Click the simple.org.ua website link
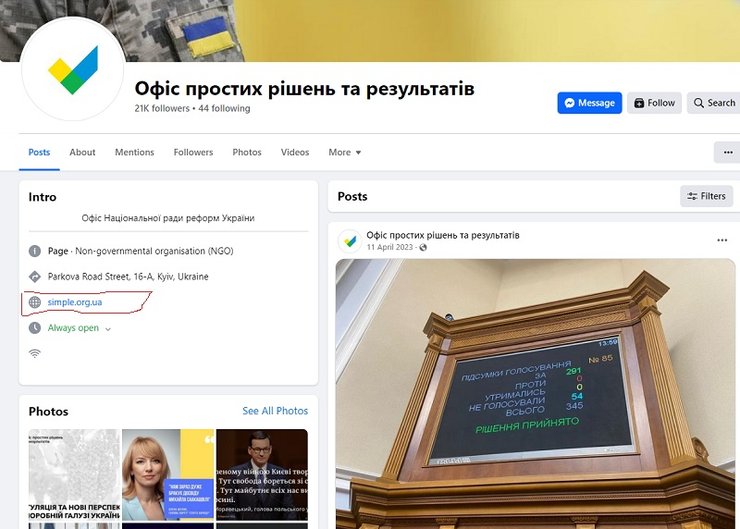740x529 pixels. (x=75, y=302)
